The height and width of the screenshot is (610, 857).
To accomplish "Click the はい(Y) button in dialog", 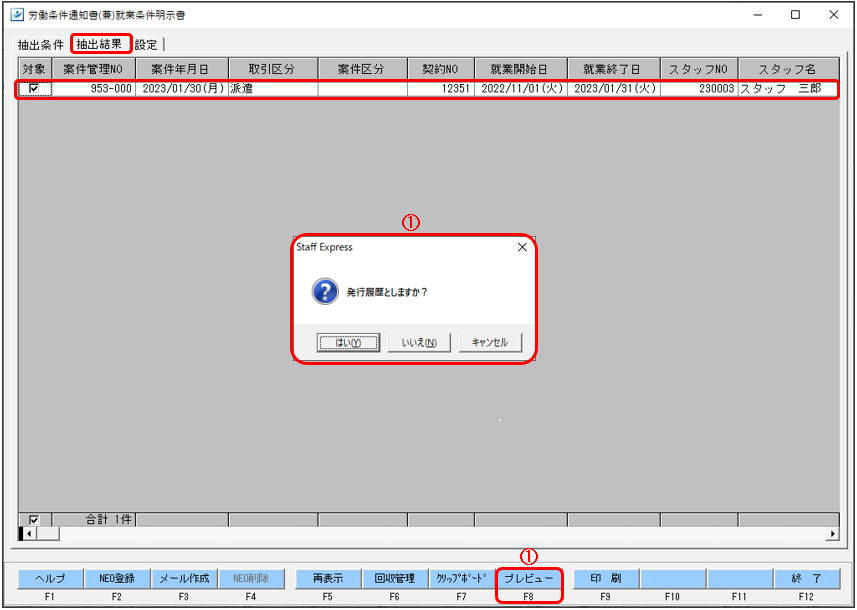I will pyautogui.click(x=348, y=343).
